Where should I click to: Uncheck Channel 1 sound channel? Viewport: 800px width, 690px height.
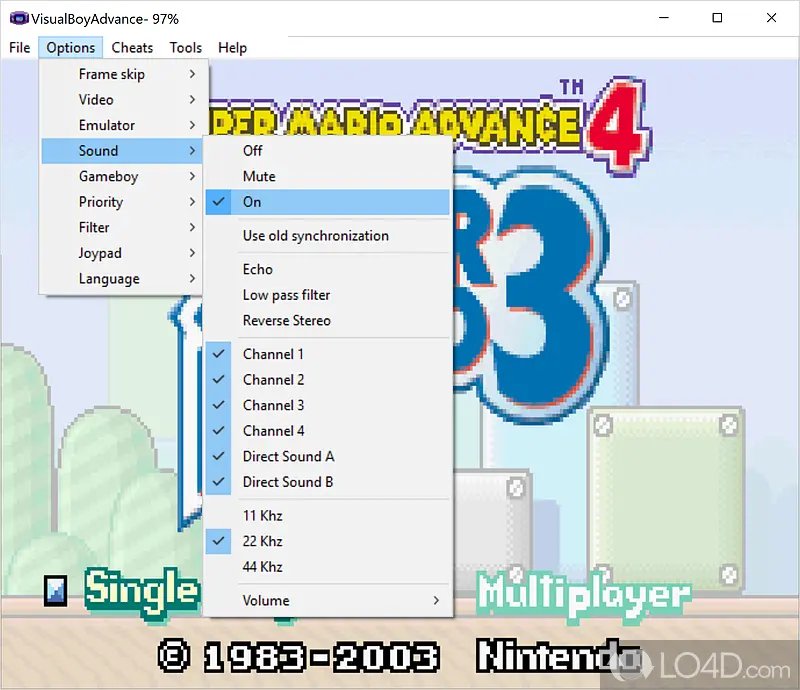tap(273, 354)
